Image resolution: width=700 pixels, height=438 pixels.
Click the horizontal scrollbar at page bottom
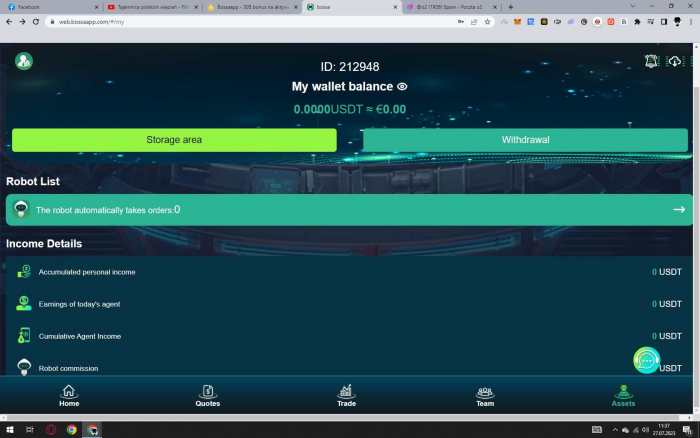click(x=340, y=416)
